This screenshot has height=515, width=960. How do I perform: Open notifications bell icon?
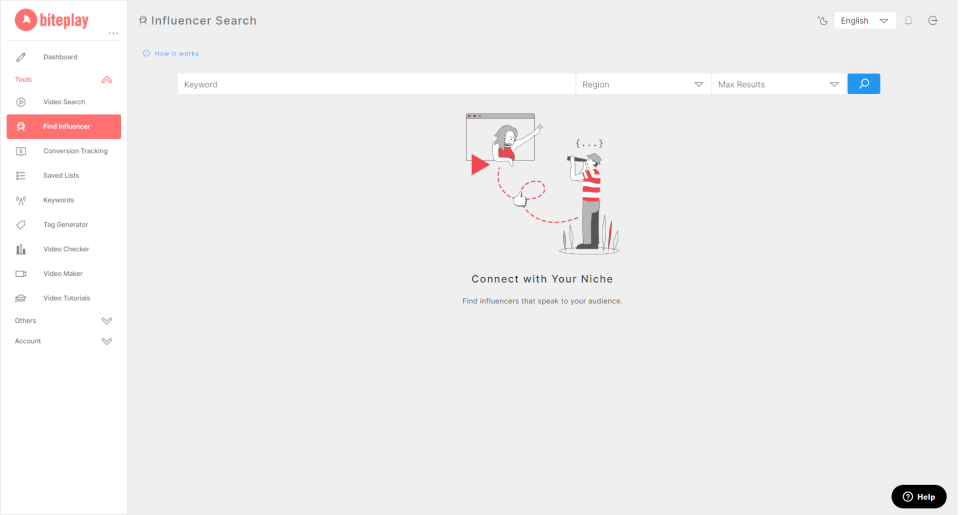(909, 21)
